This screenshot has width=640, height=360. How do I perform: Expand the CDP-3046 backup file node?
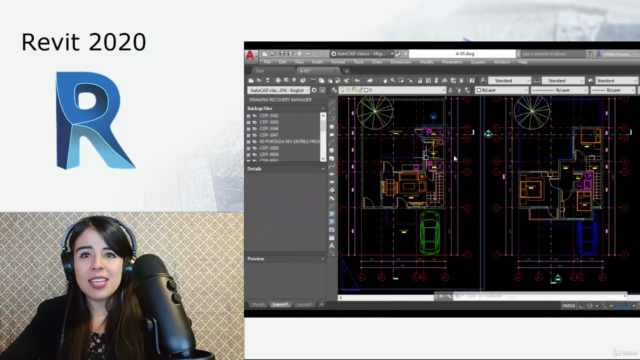(x=249, y=129)
